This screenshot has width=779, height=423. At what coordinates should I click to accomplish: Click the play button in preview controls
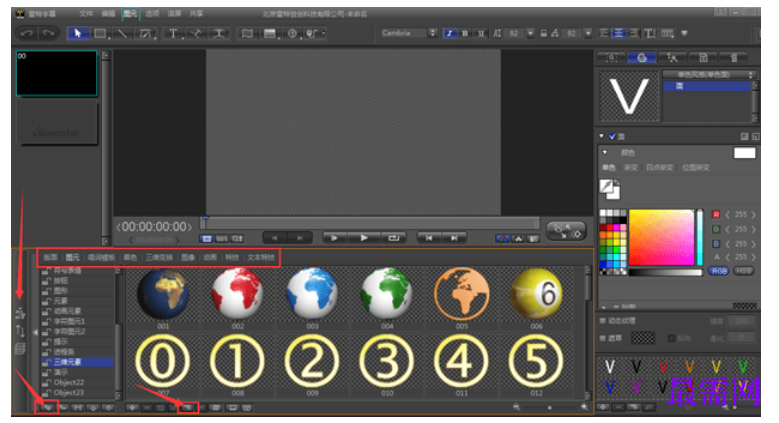(364, 238)
